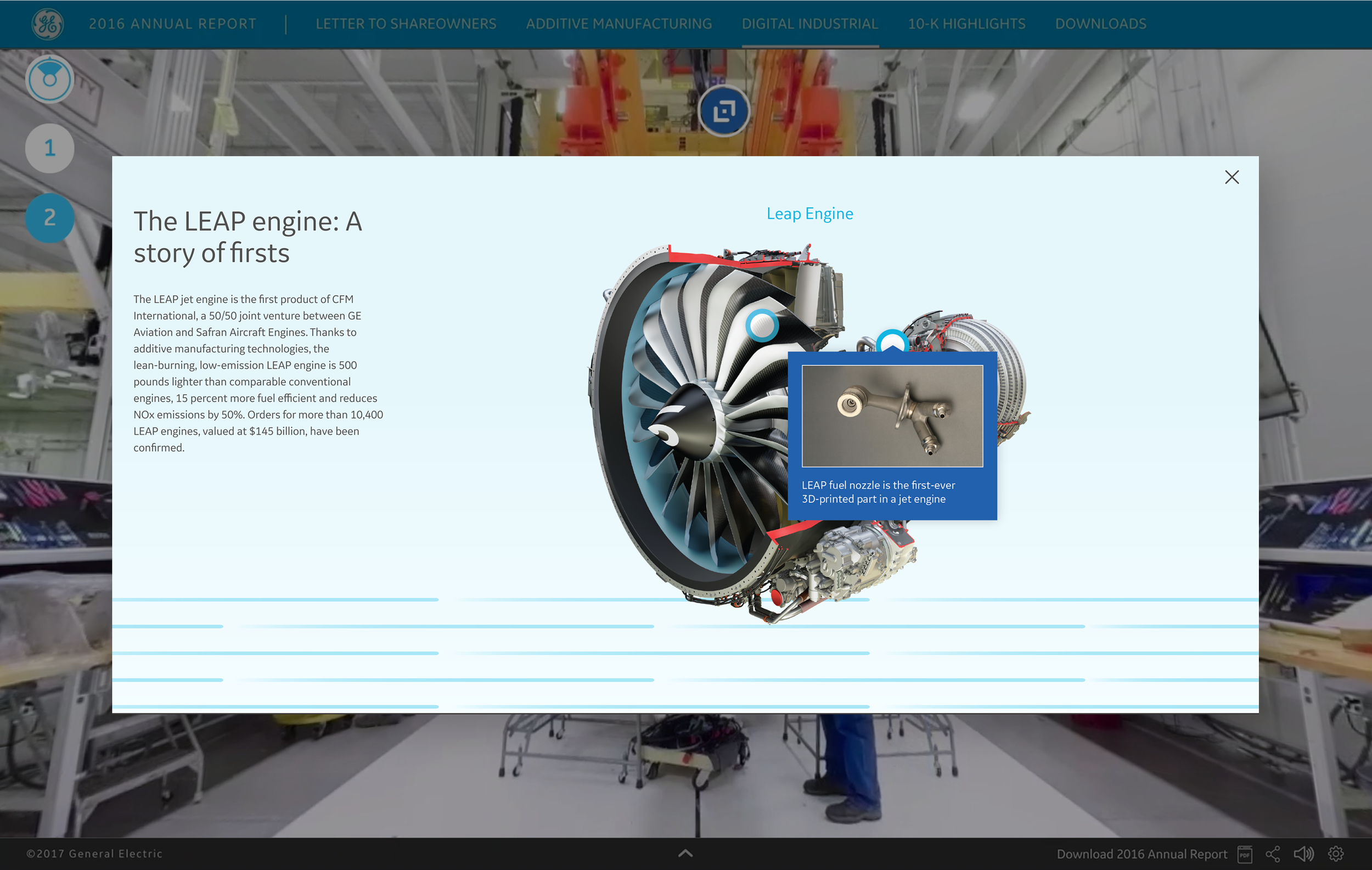The width and height of the screenshot is (1372, 870).
Task: Click the GE logo icon
Action: pos(48,24)
